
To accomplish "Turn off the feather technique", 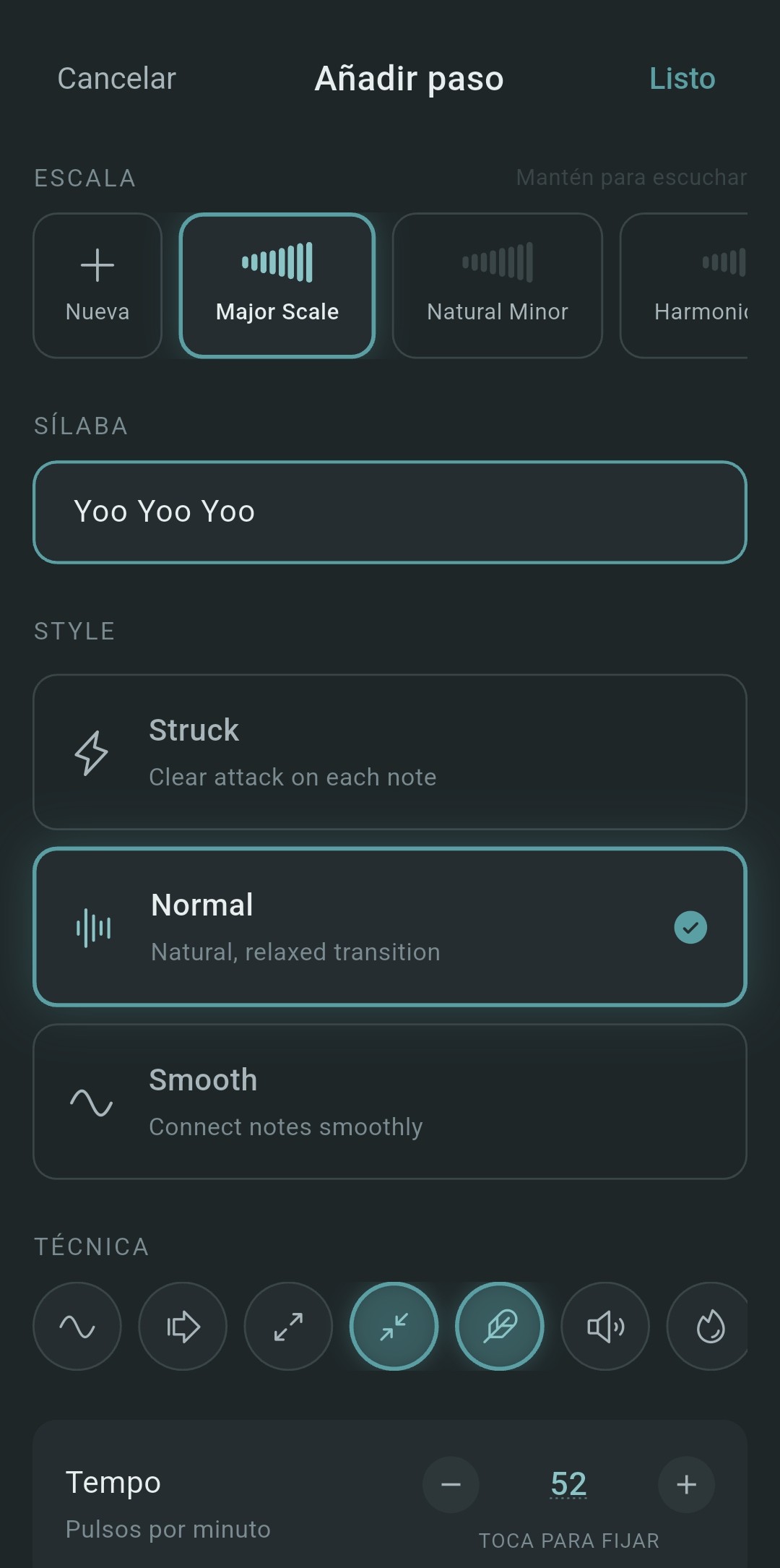I will [499, 1326].
